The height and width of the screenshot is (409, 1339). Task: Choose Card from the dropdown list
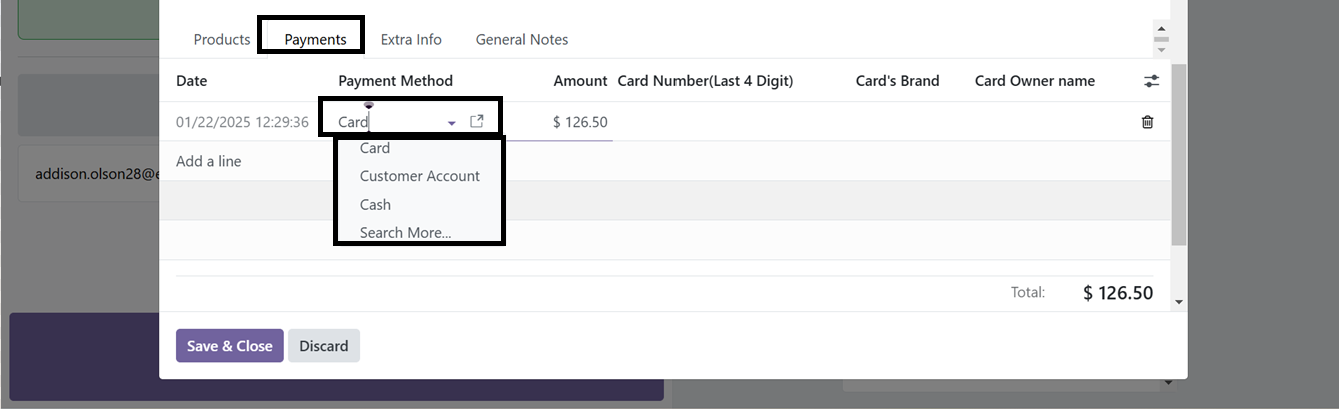[x=375, y=148]
